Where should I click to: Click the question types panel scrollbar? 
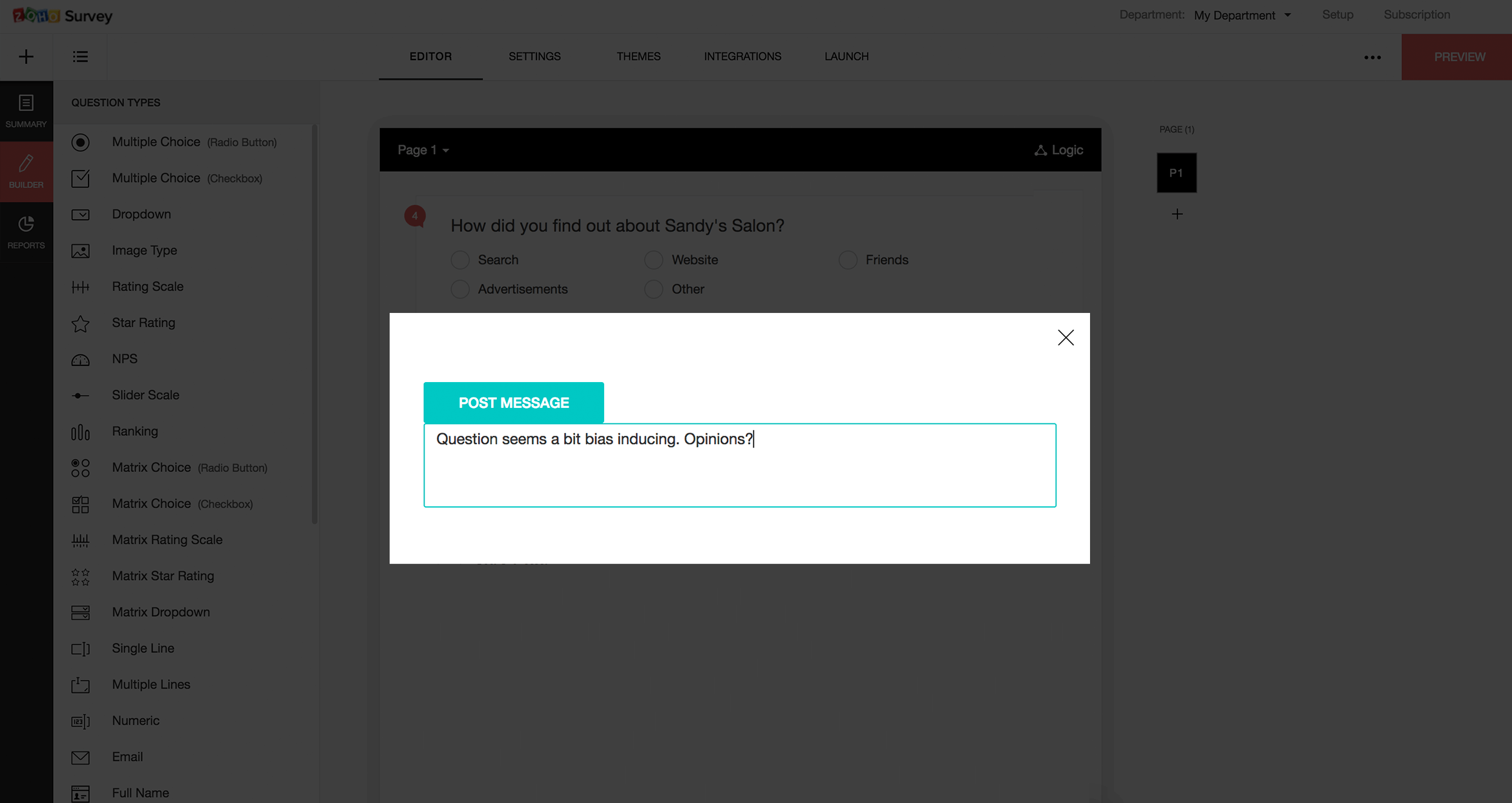tap(315, 323)
